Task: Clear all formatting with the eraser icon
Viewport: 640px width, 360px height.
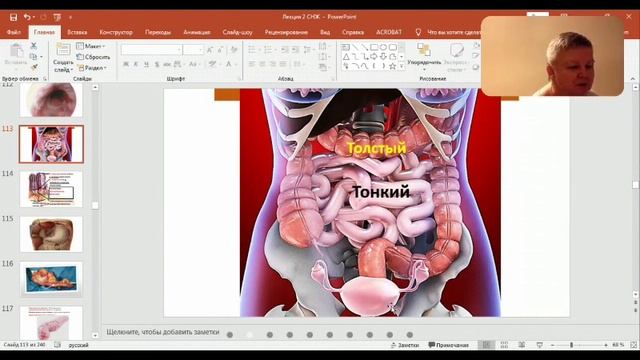Action: click(x=234, y=50)
